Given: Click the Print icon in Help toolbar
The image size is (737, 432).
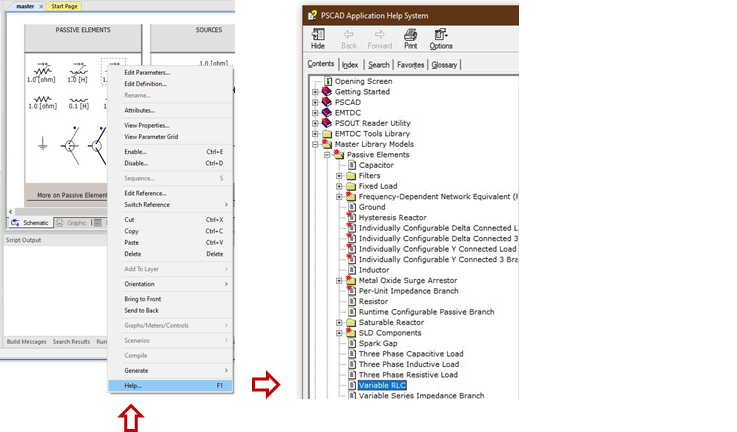Looking at the screenshot, I should tap(410, 38).
